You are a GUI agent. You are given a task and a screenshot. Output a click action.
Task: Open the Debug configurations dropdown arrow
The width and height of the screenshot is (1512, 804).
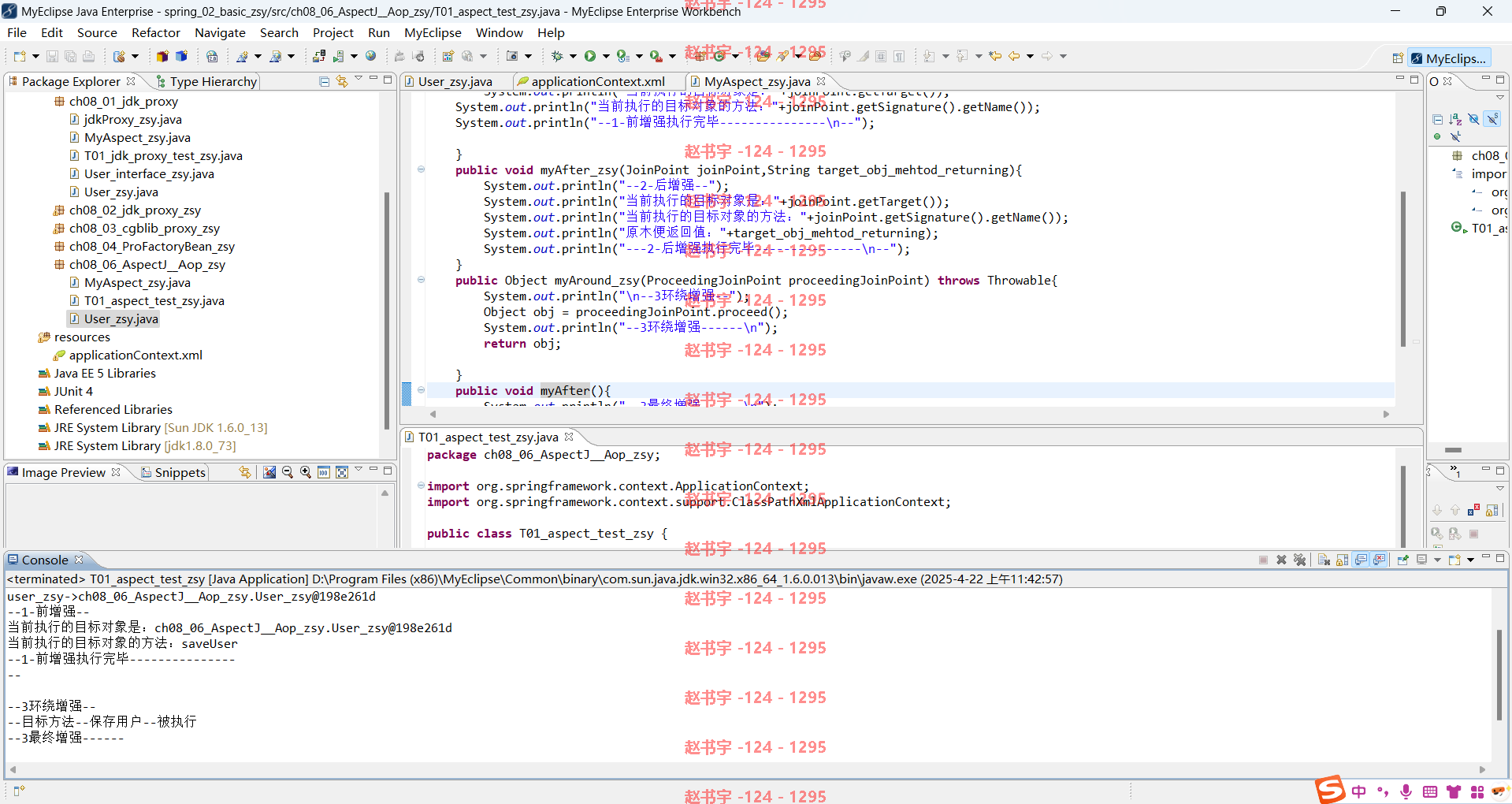[573, 57]
